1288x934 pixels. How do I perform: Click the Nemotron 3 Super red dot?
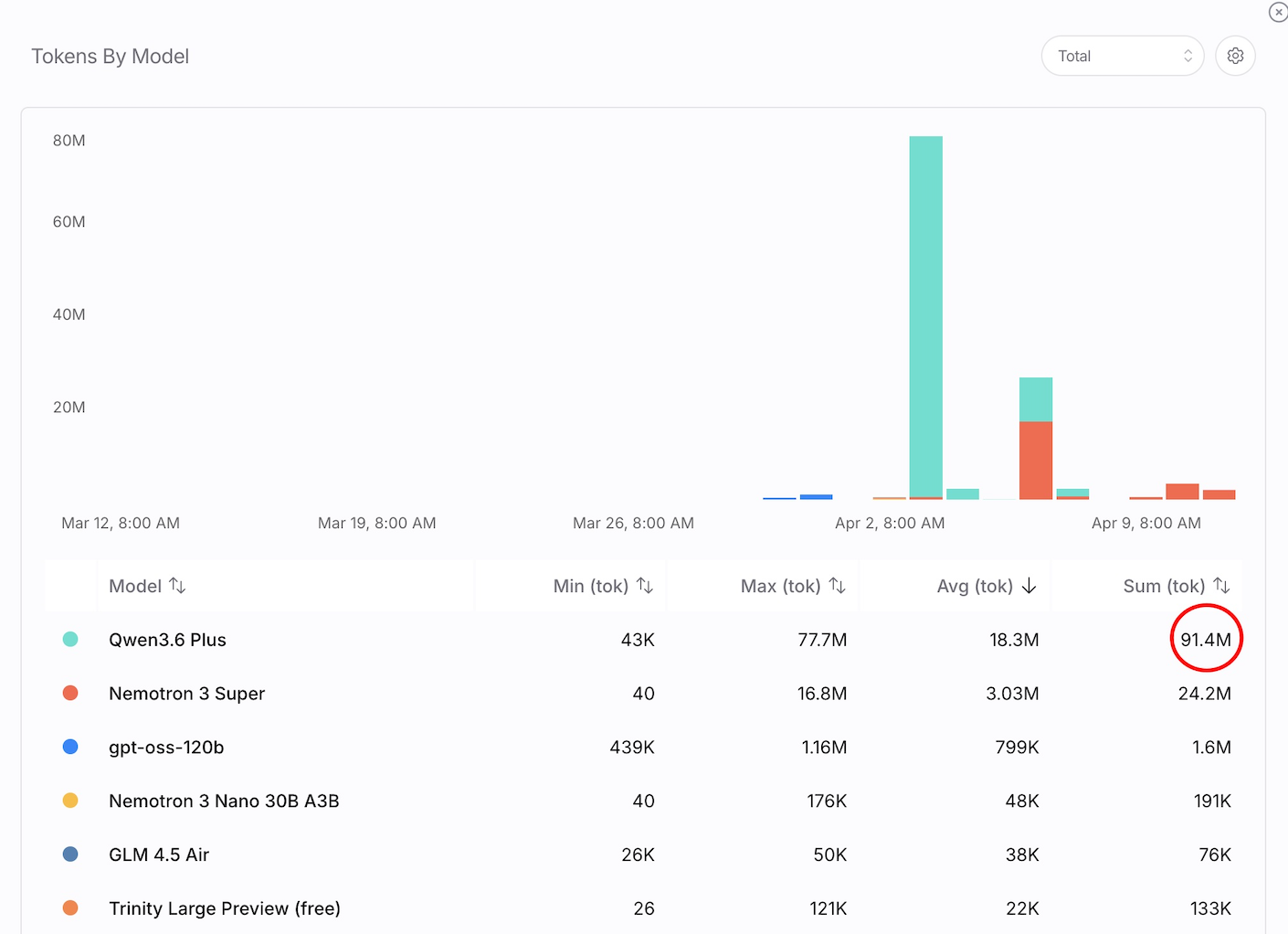tap(70, 694)
